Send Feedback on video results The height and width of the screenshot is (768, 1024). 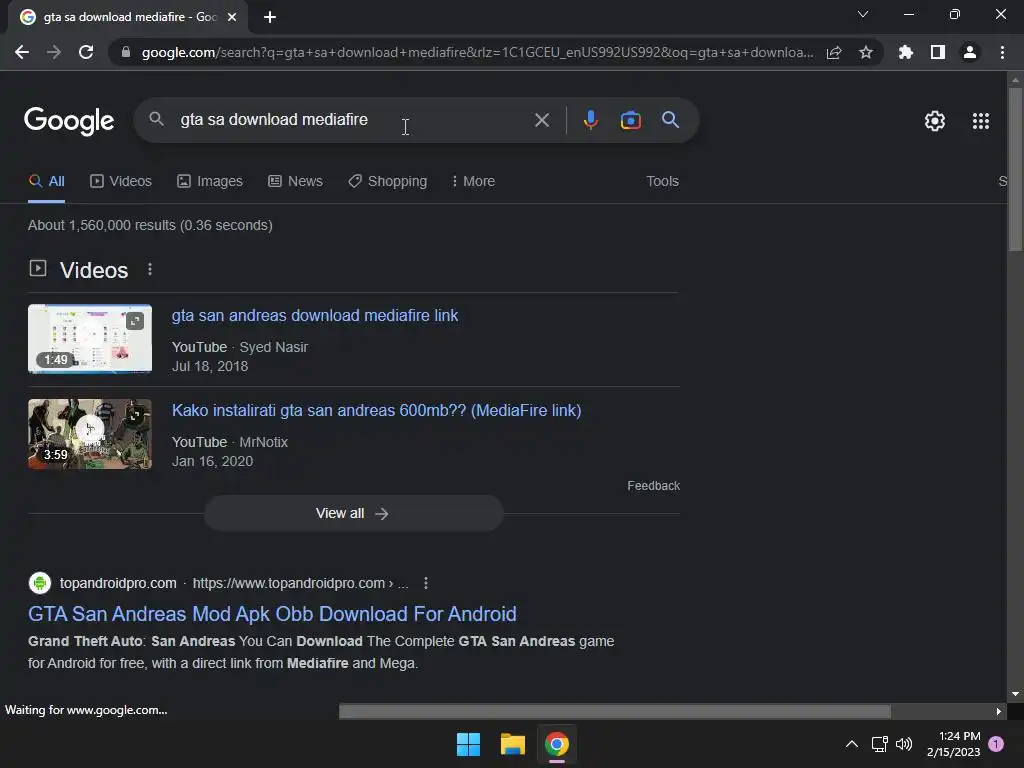654,486
